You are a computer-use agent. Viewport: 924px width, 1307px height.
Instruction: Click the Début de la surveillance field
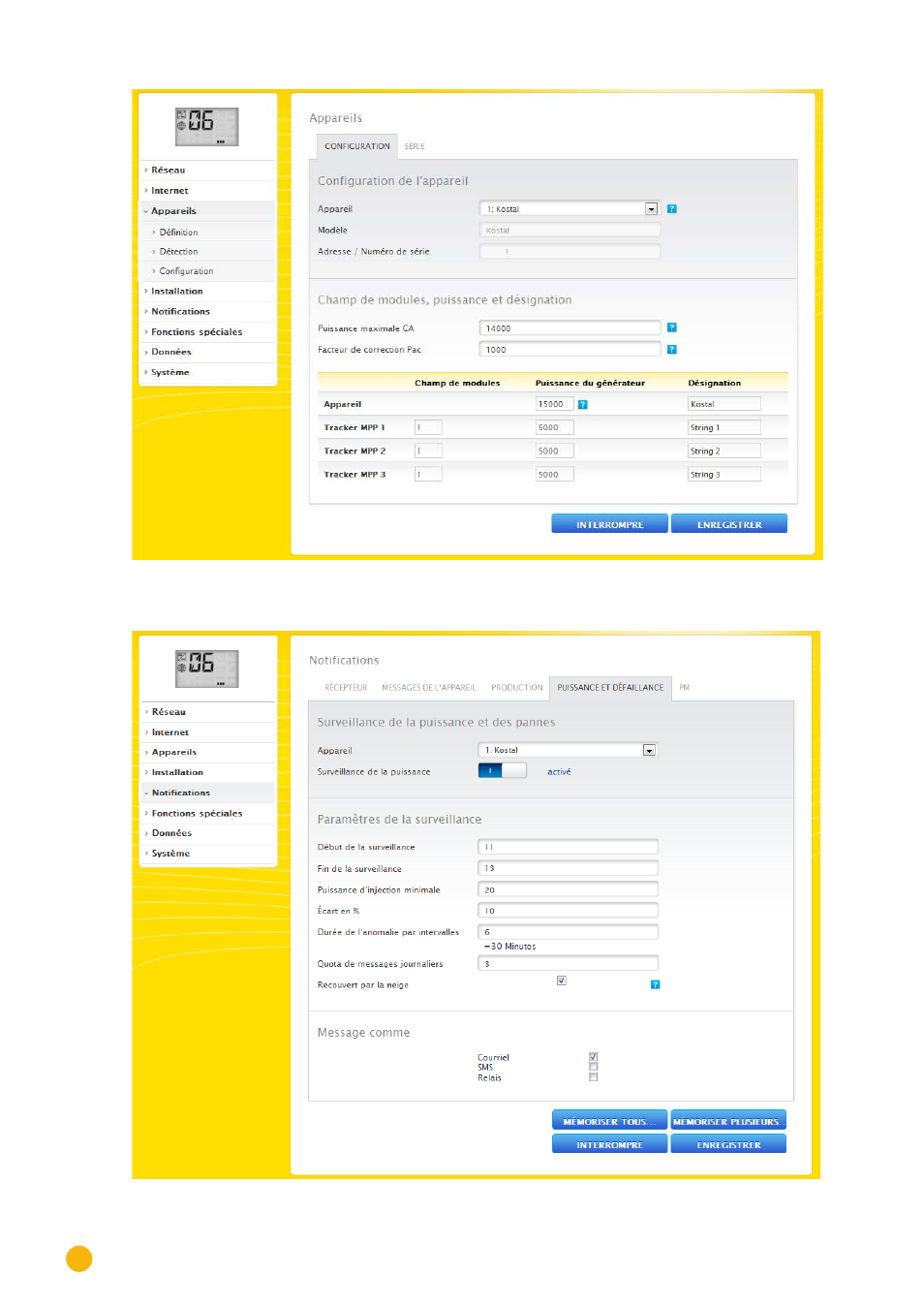(568, 847)
